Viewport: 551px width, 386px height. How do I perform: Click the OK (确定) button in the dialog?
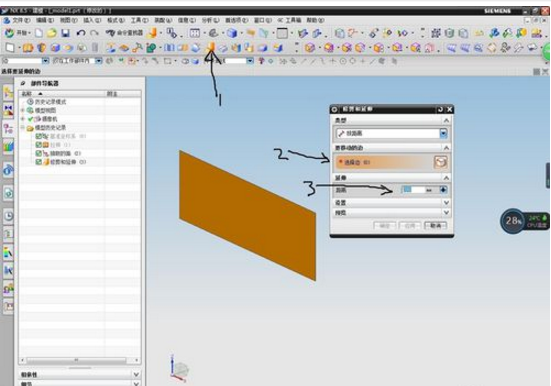[x=384, y=225]
